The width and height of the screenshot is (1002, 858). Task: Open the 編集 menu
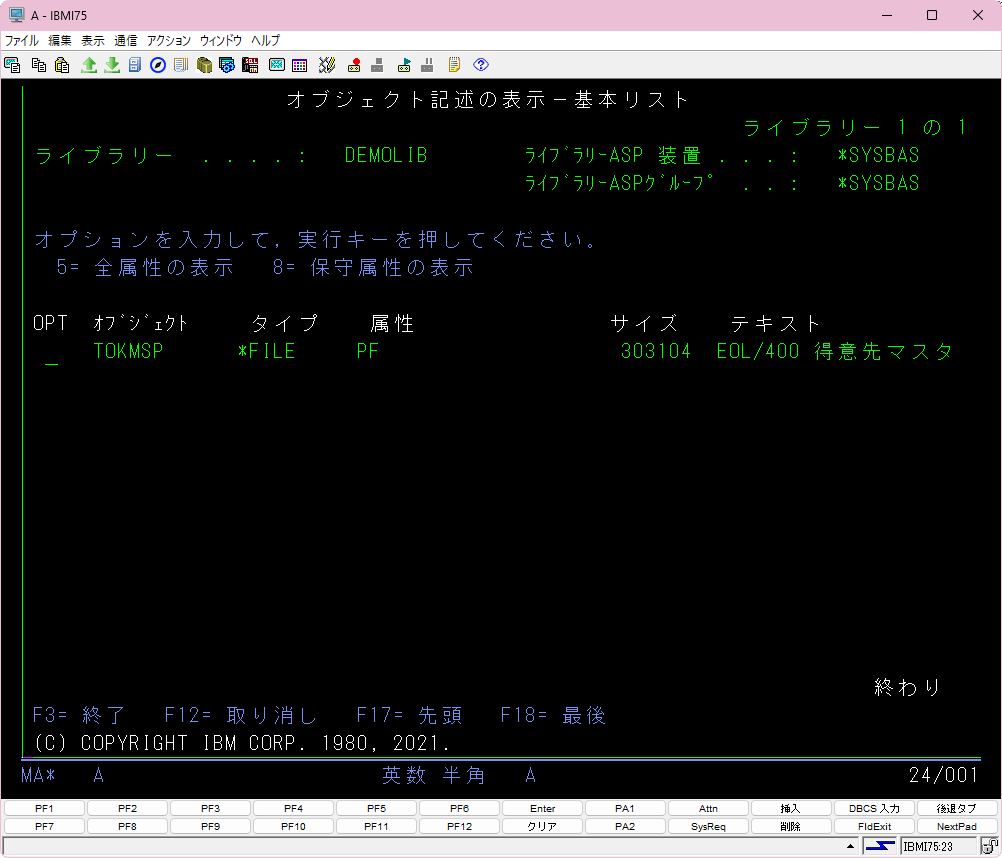pos(60,40)
